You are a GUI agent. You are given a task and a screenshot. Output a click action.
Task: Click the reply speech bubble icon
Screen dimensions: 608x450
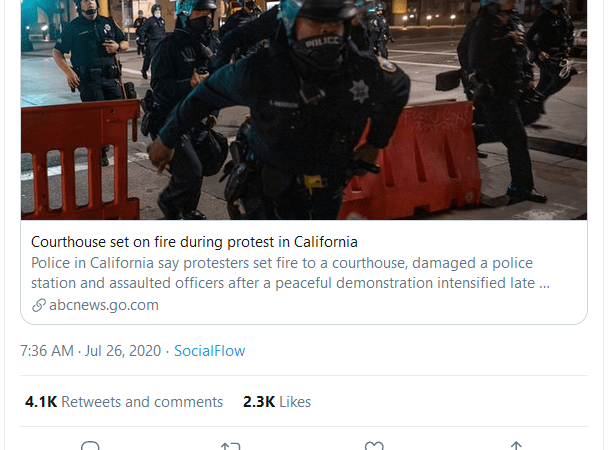pyautogui.click(x=90, y=446)
